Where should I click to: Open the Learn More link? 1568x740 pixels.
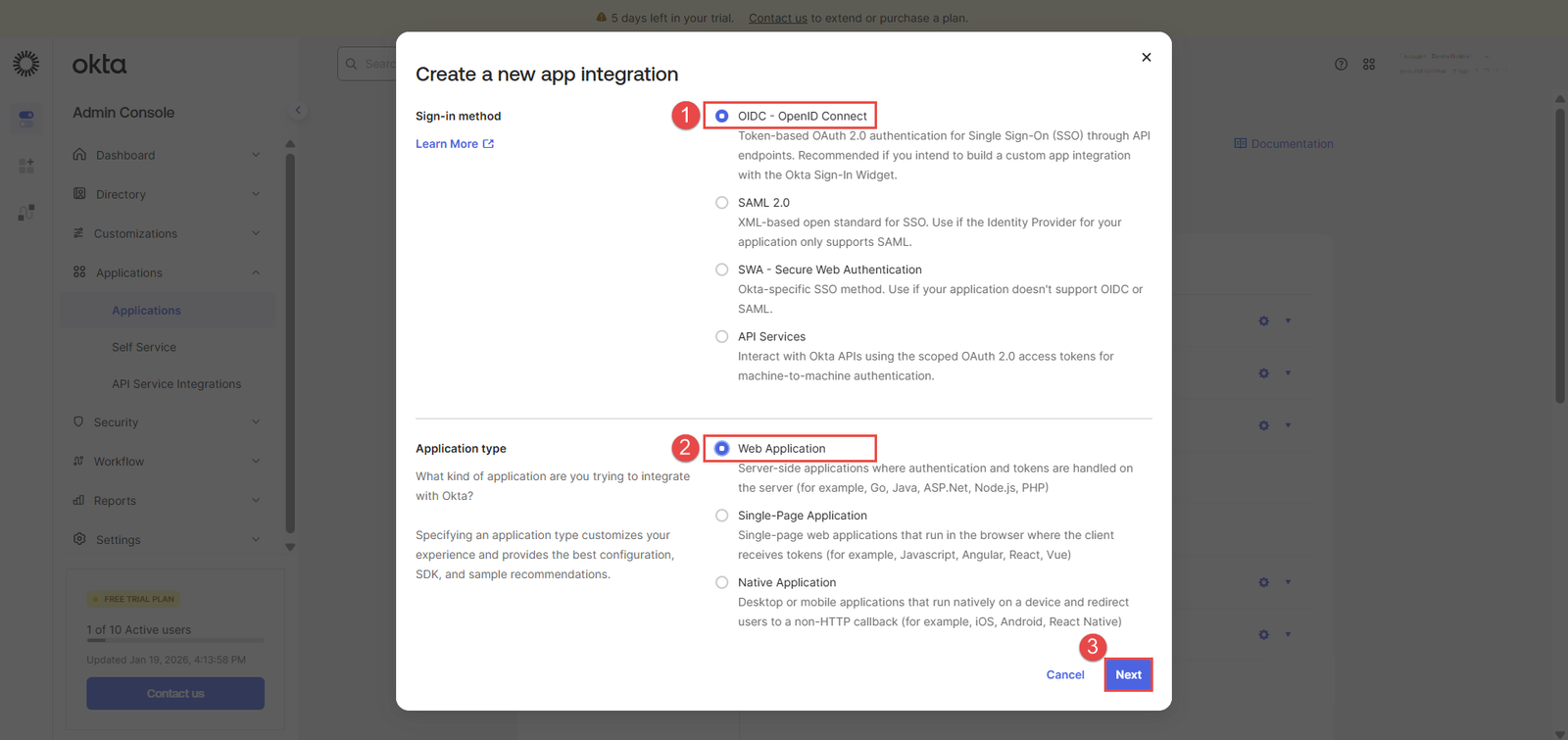pos(454,144)
